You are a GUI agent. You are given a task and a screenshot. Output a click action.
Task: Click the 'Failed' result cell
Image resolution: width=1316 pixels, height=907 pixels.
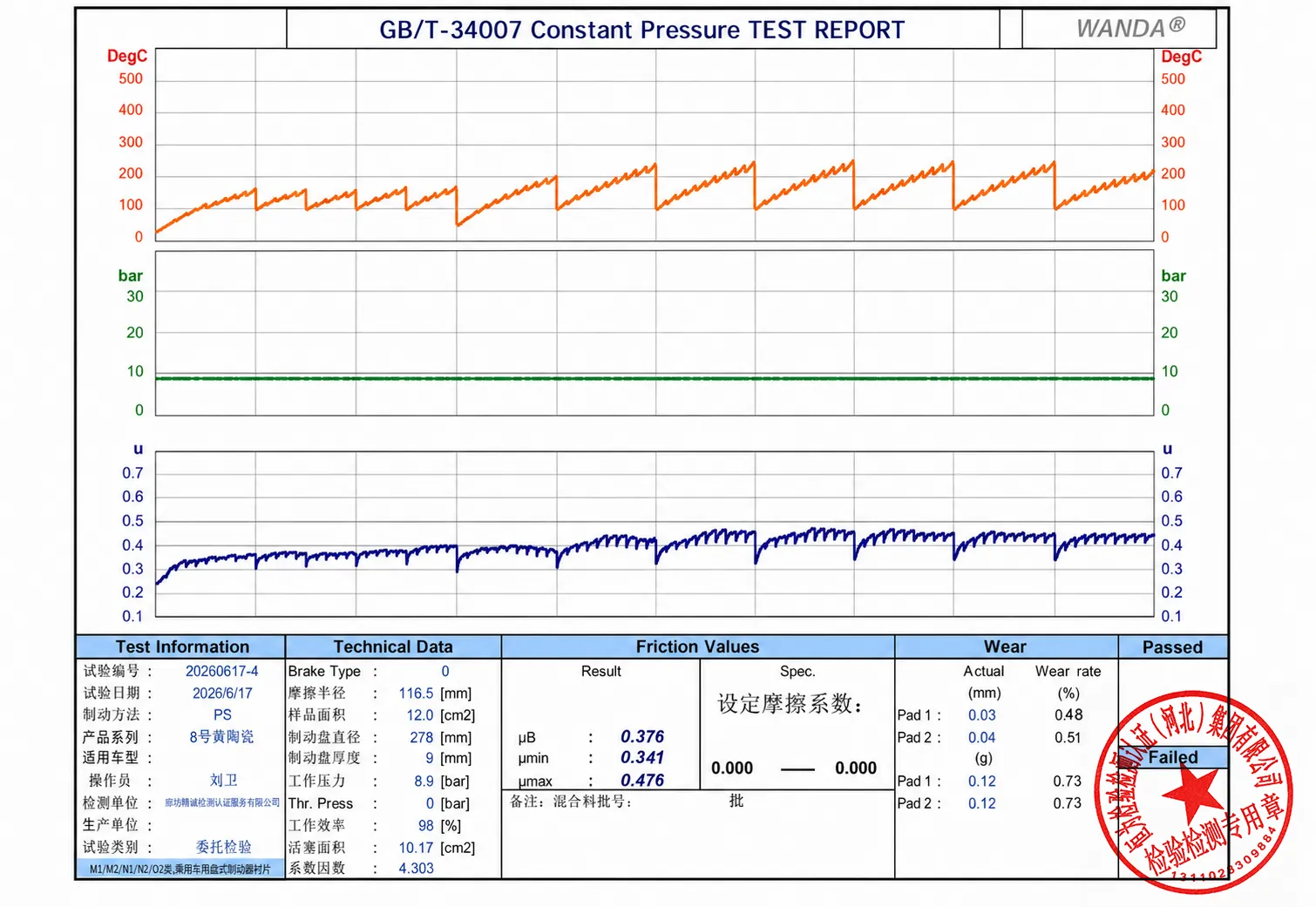(x=1173, y=757)
